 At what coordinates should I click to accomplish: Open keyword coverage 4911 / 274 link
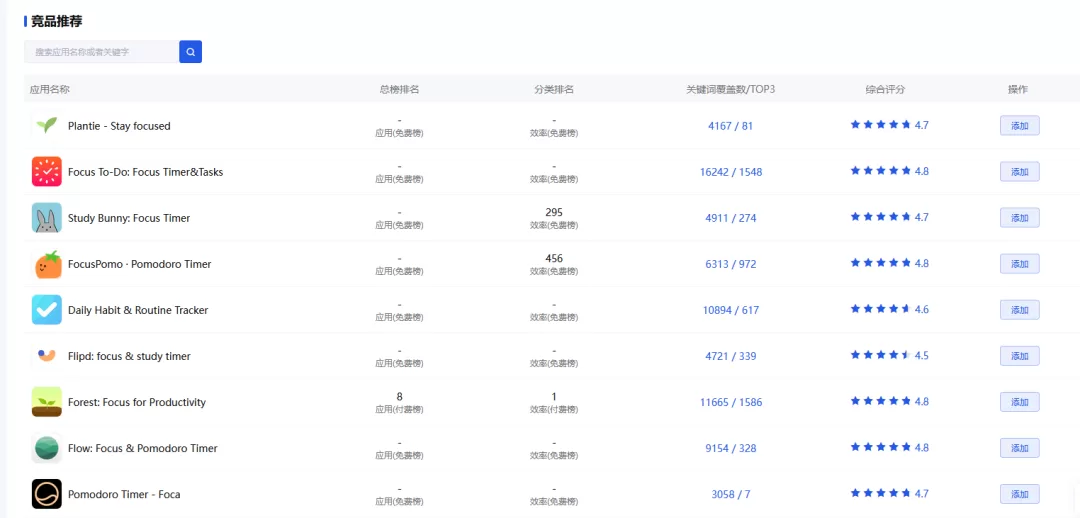coord(731,218)
